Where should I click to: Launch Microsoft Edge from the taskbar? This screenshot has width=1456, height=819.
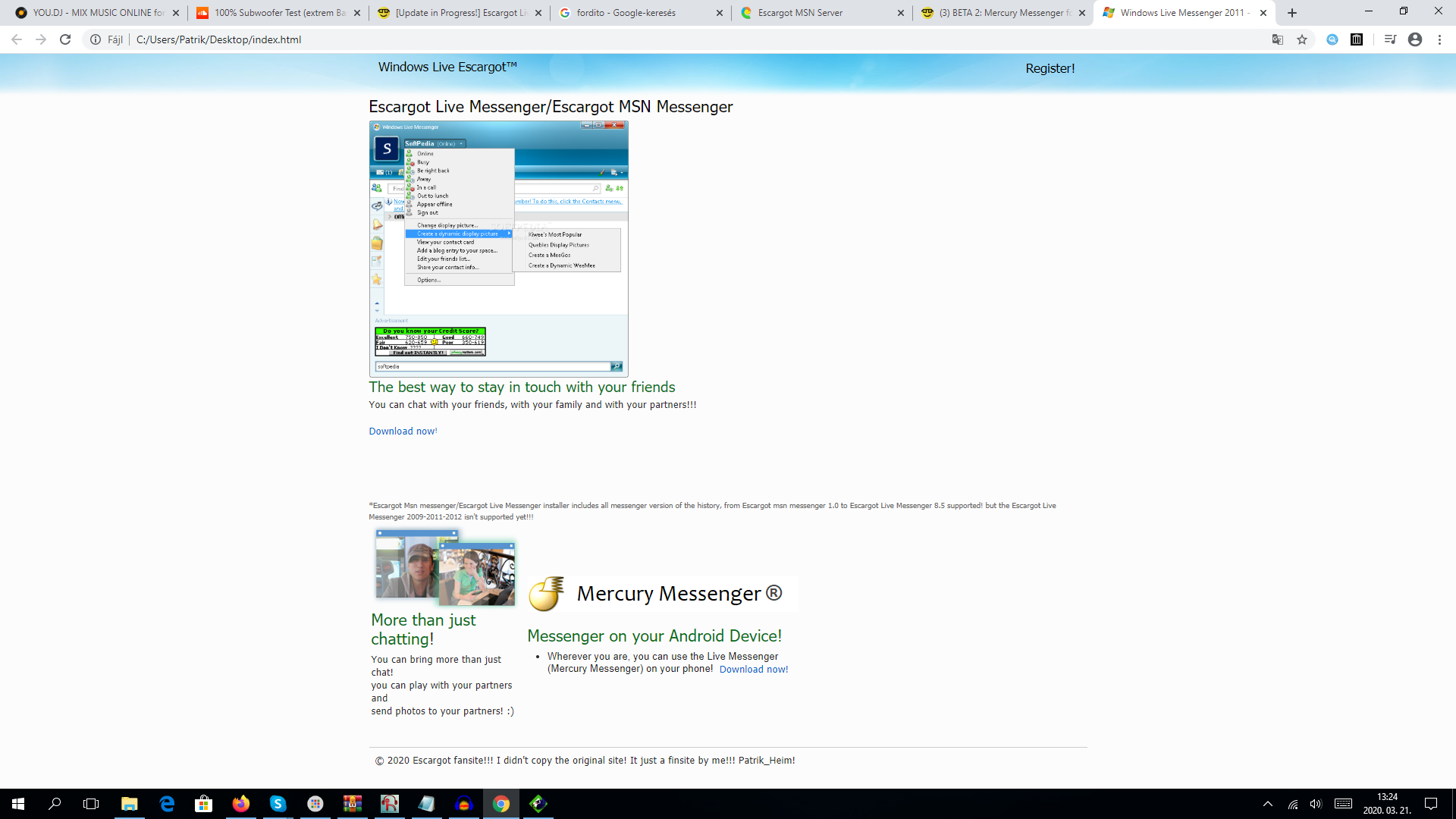[167, 804]
